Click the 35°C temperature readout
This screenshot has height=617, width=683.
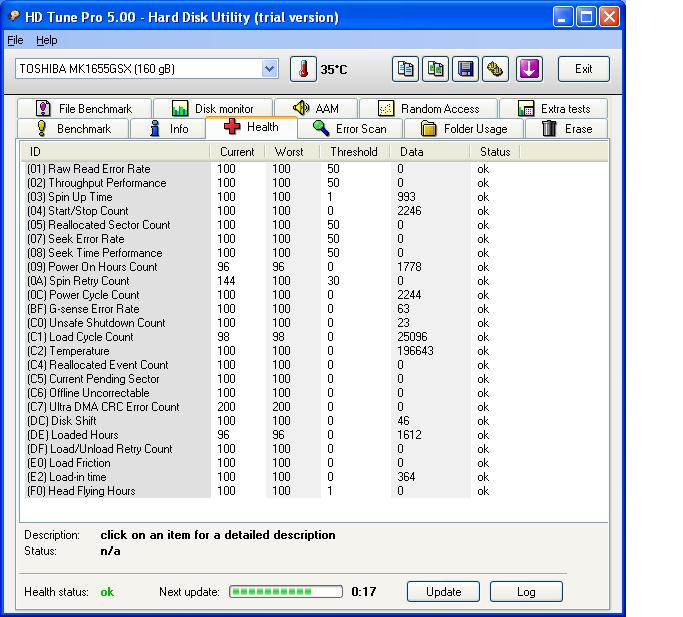[334, 70]
